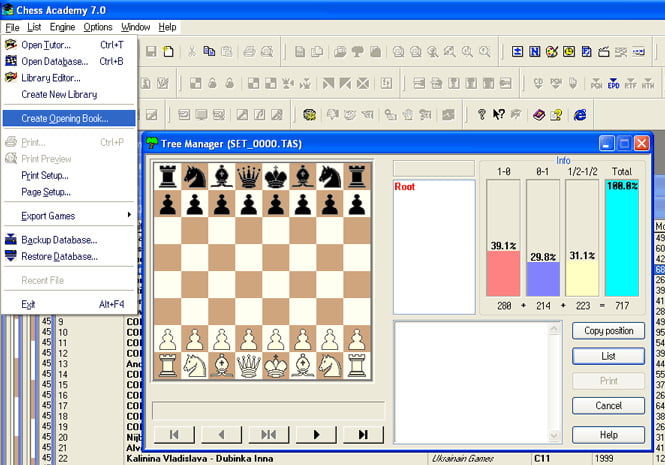Open the Options menu
The image size is (665, 465).
(98, 27)
